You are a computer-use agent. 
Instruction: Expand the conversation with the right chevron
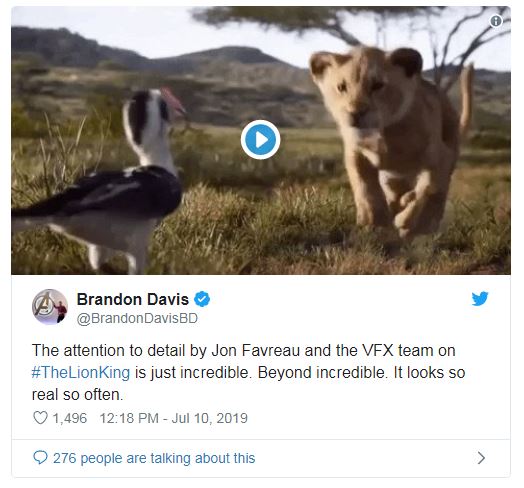point(481,458)
